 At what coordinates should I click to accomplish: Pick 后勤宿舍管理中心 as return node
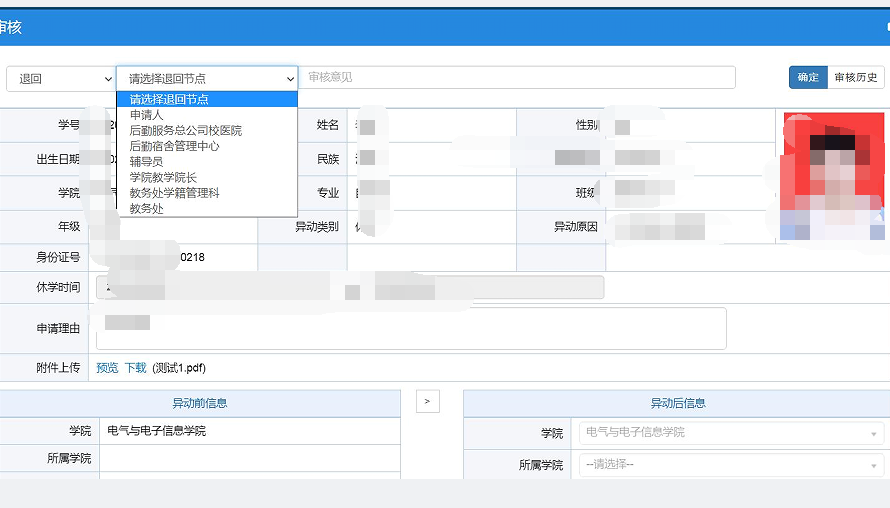[x=174, y=146]
